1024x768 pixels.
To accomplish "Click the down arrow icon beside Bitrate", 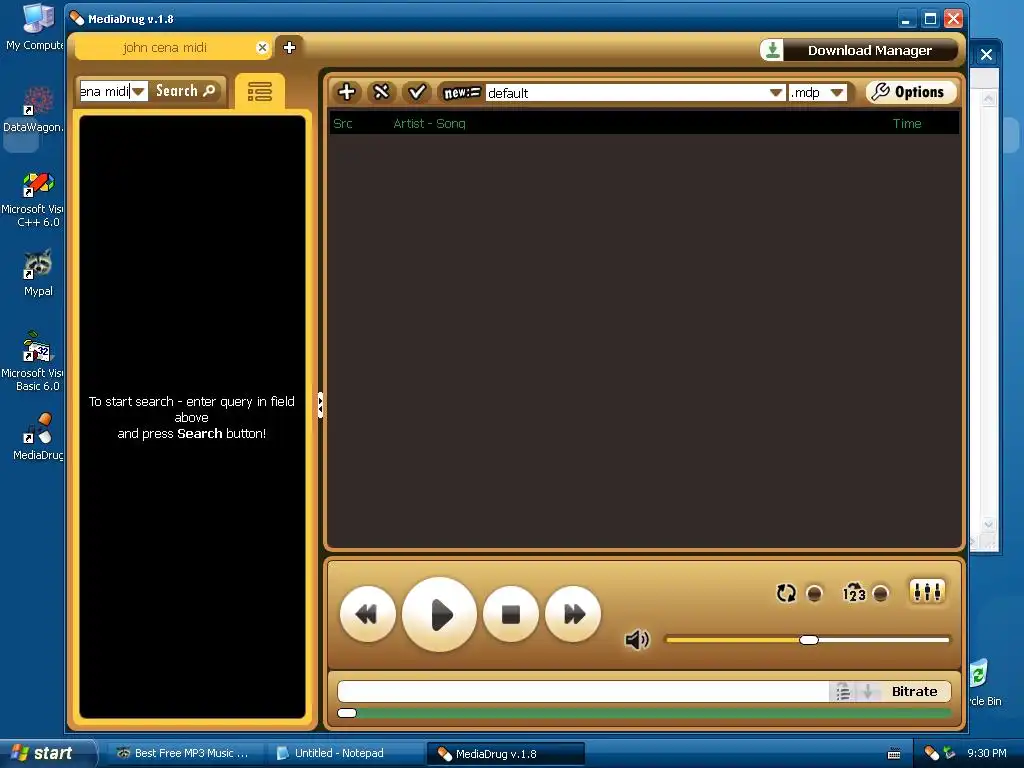I will pos(868,691).
